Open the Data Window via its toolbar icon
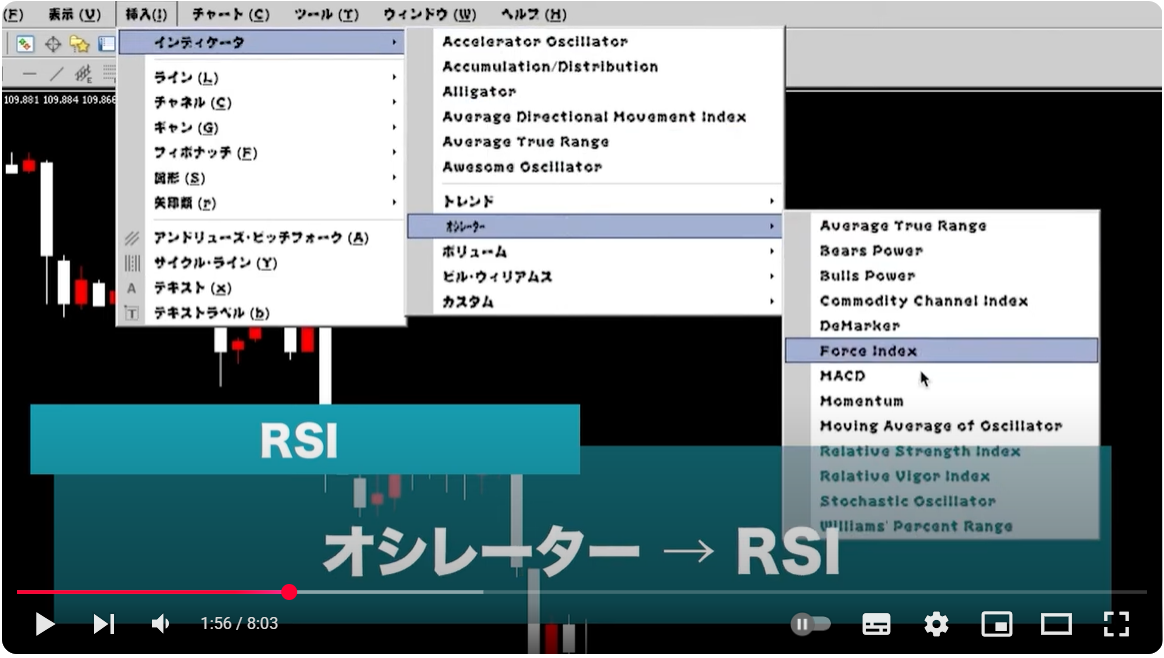Image resolution: width=1164 pixels, height=658 pixels. pos(105,43)
